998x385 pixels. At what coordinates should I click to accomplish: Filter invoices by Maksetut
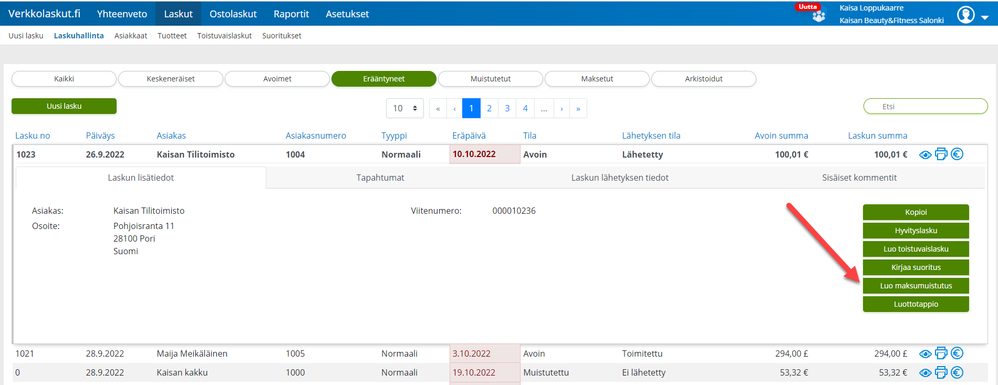coord(597,79)
